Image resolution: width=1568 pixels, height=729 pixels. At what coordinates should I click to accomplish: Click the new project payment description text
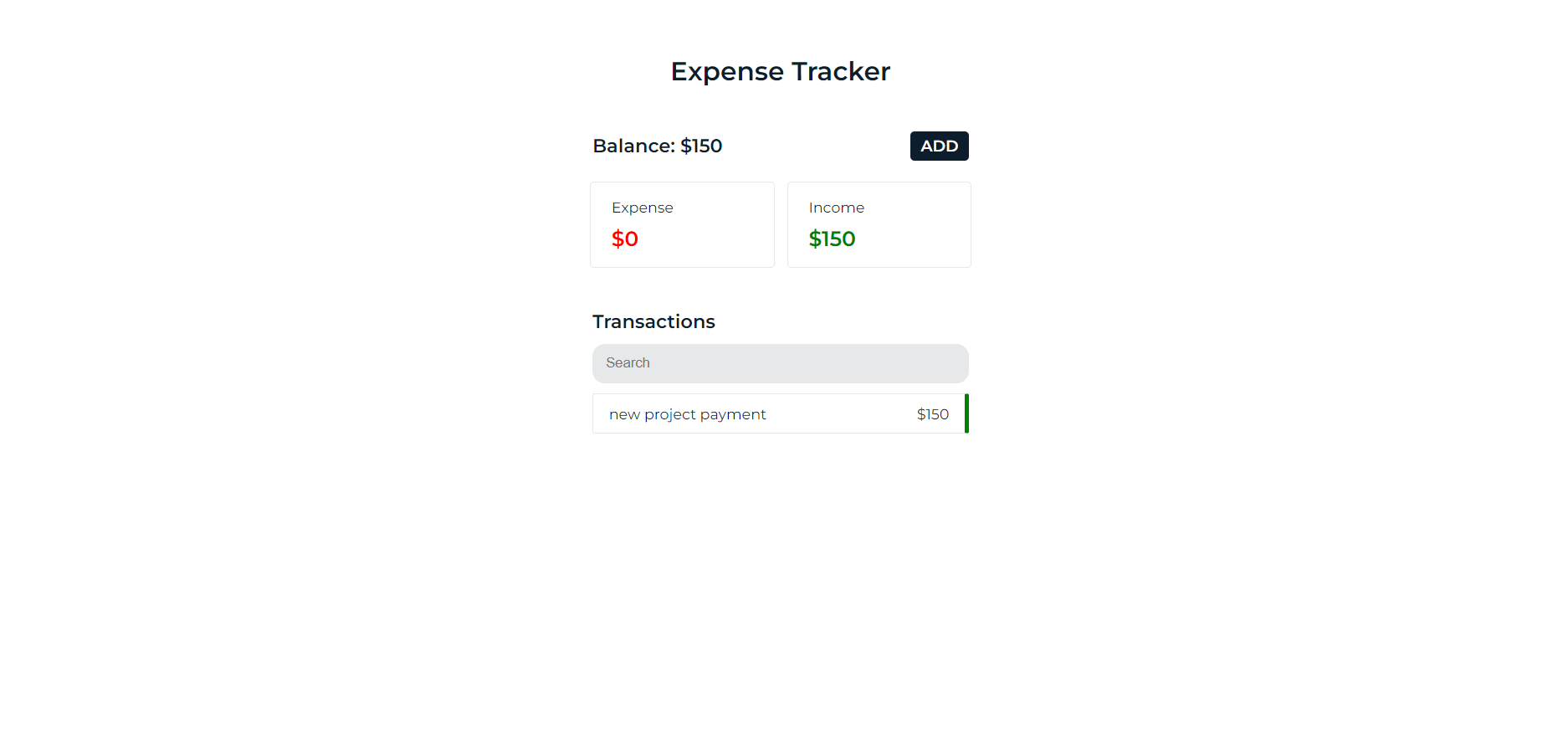click(687, 414)
